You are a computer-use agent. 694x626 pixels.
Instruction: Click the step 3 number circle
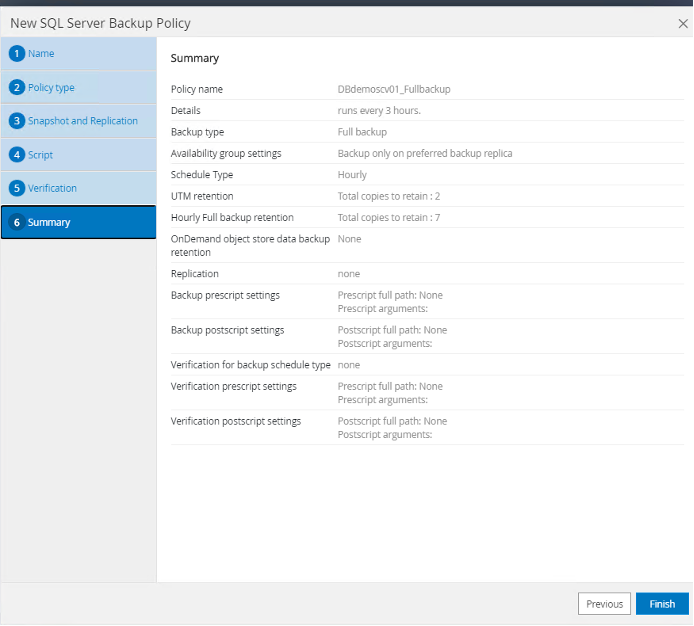pyautogui.click(x=17, y=121)
